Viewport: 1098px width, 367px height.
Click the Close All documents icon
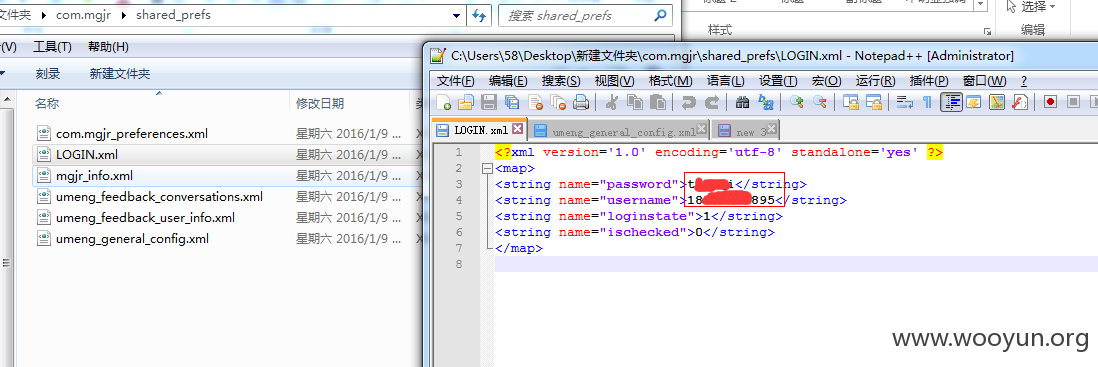point(557,103)
